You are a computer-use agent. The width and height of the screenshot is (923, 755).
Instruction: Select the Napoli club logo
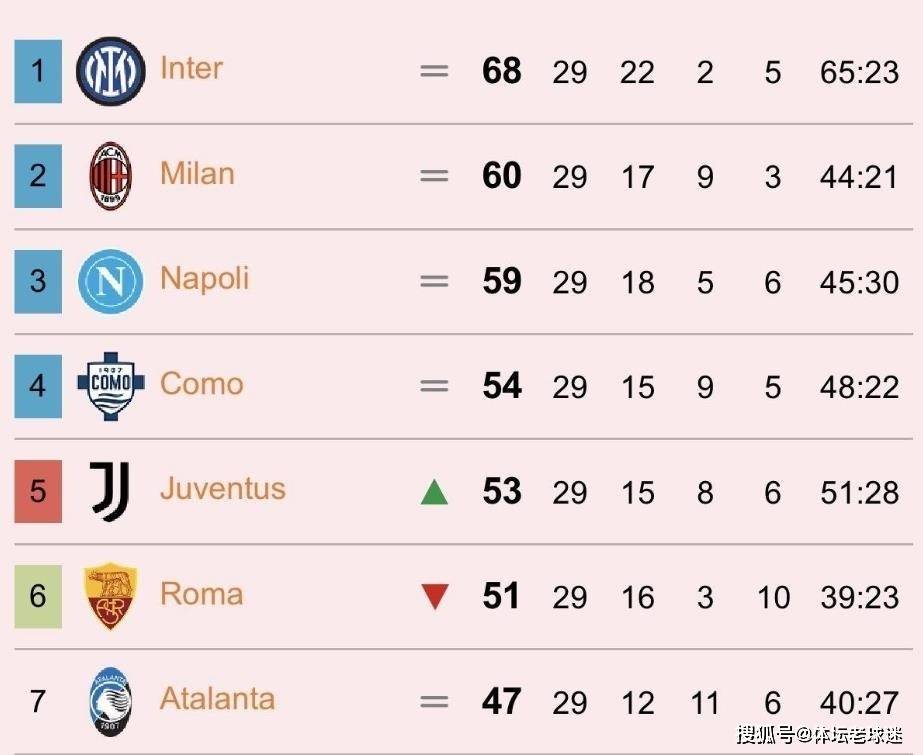111,281
